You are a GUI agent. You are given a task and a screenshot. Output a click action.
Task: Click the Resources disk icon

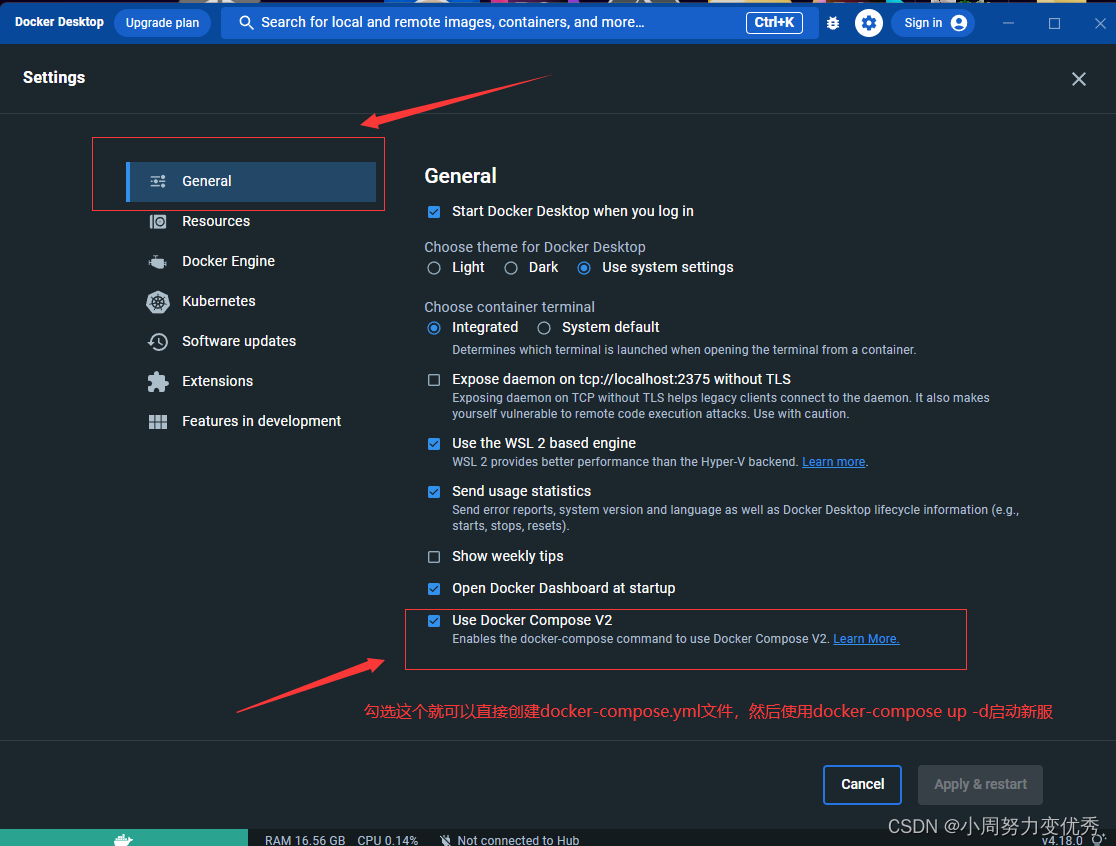point(158,221)
